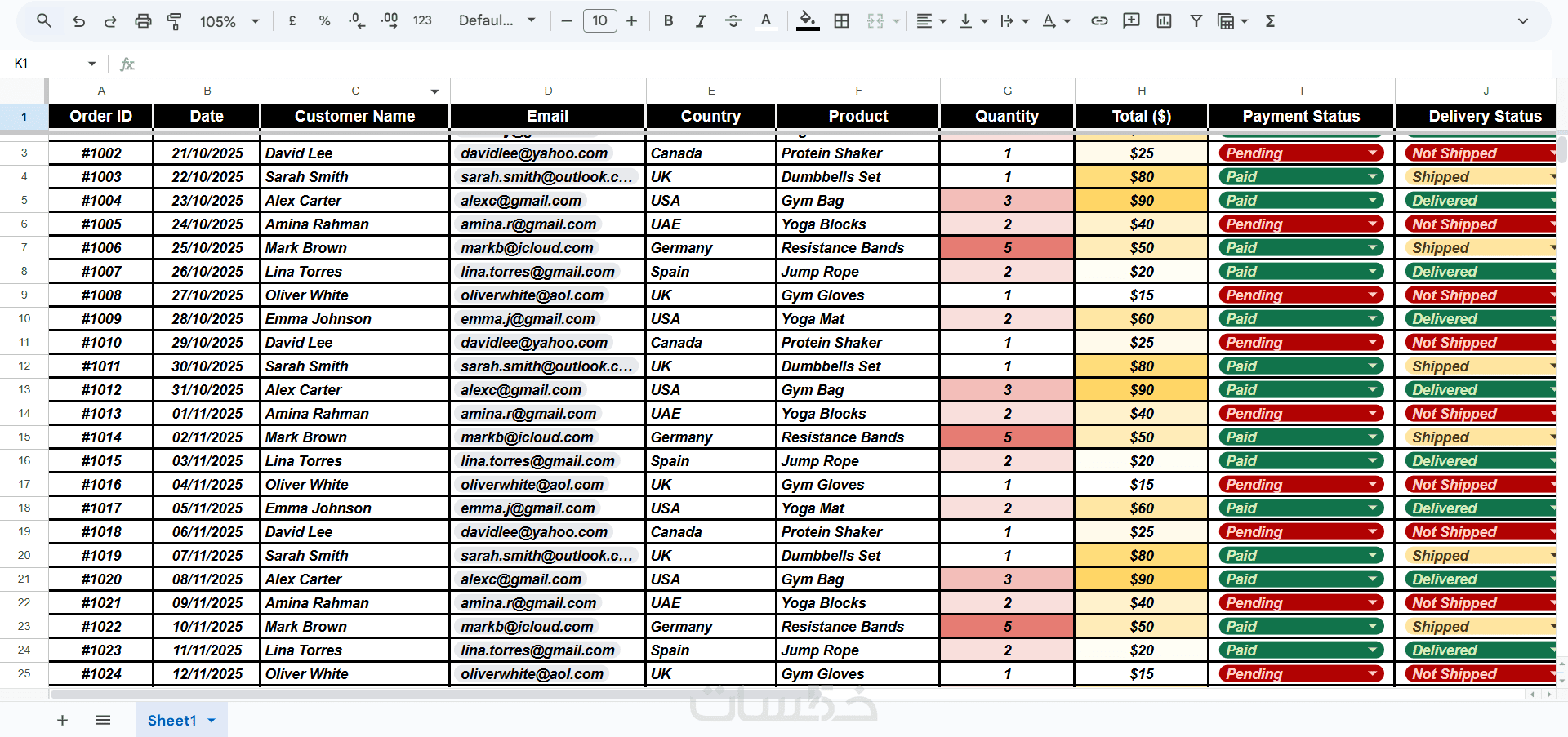Open the 123 number formats menu
The image size is (1568, 737).
pyautogui.click(x=422, y=21)
